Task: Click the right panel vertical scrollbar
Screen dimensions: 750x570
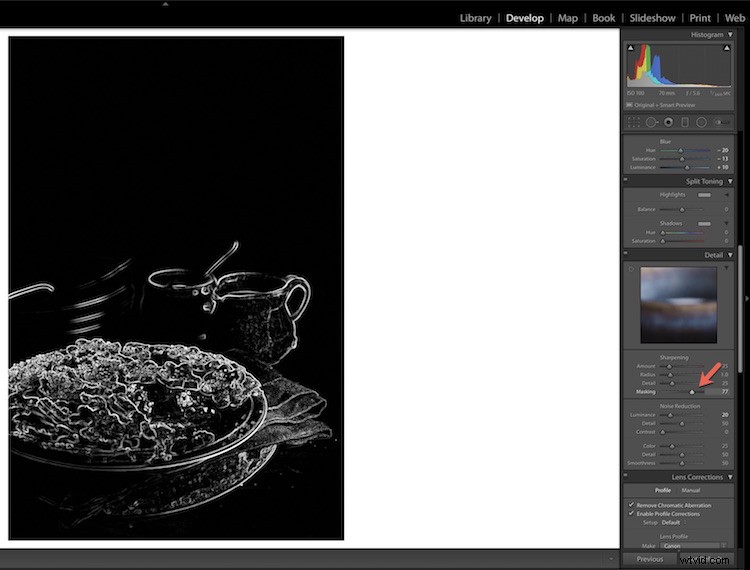Action: pyautogui.click(x=740, y=308)
